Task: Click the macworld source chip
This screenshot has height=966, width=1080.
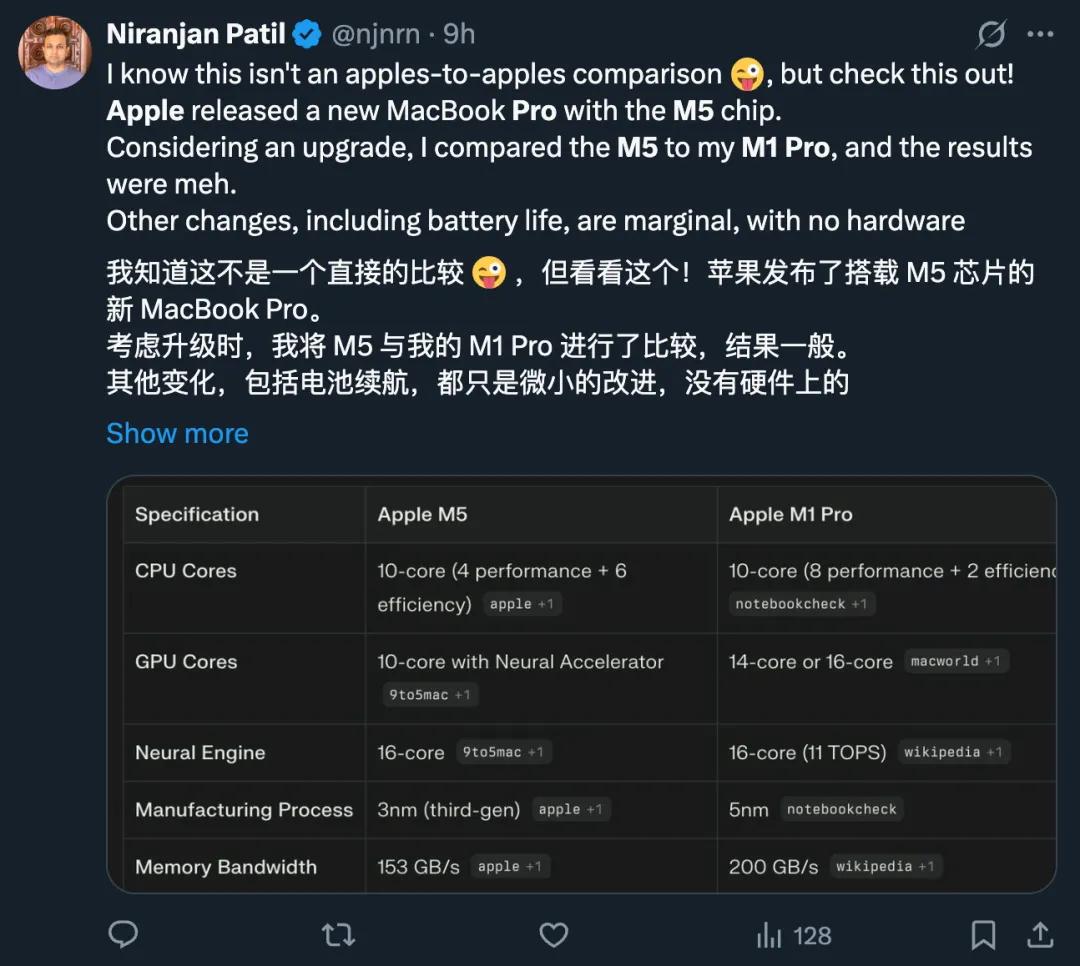Action: click(955, 661)
